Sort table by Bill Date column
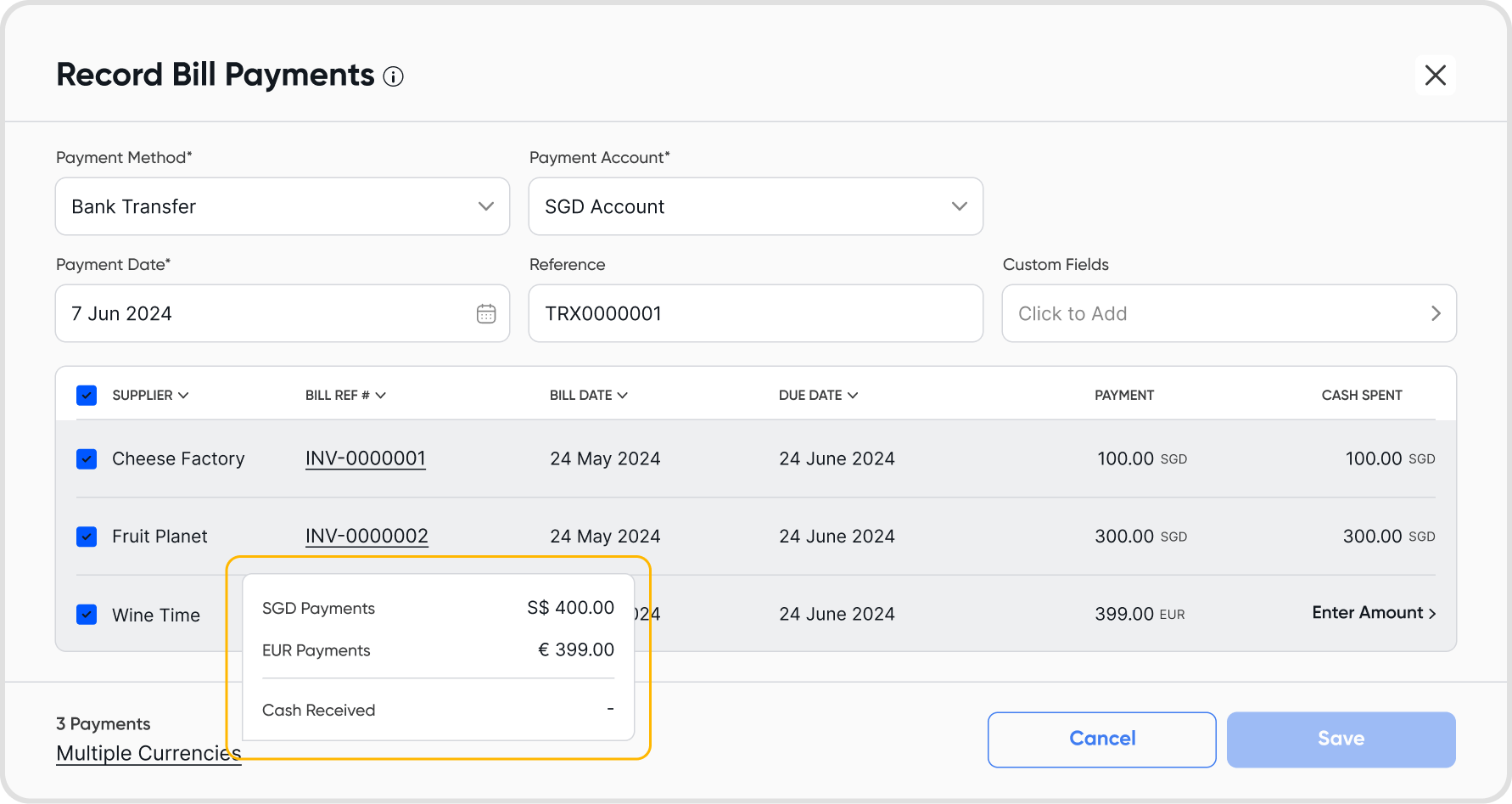The height and width of the screenshot is (804, 1512). [x=588, y=396]
